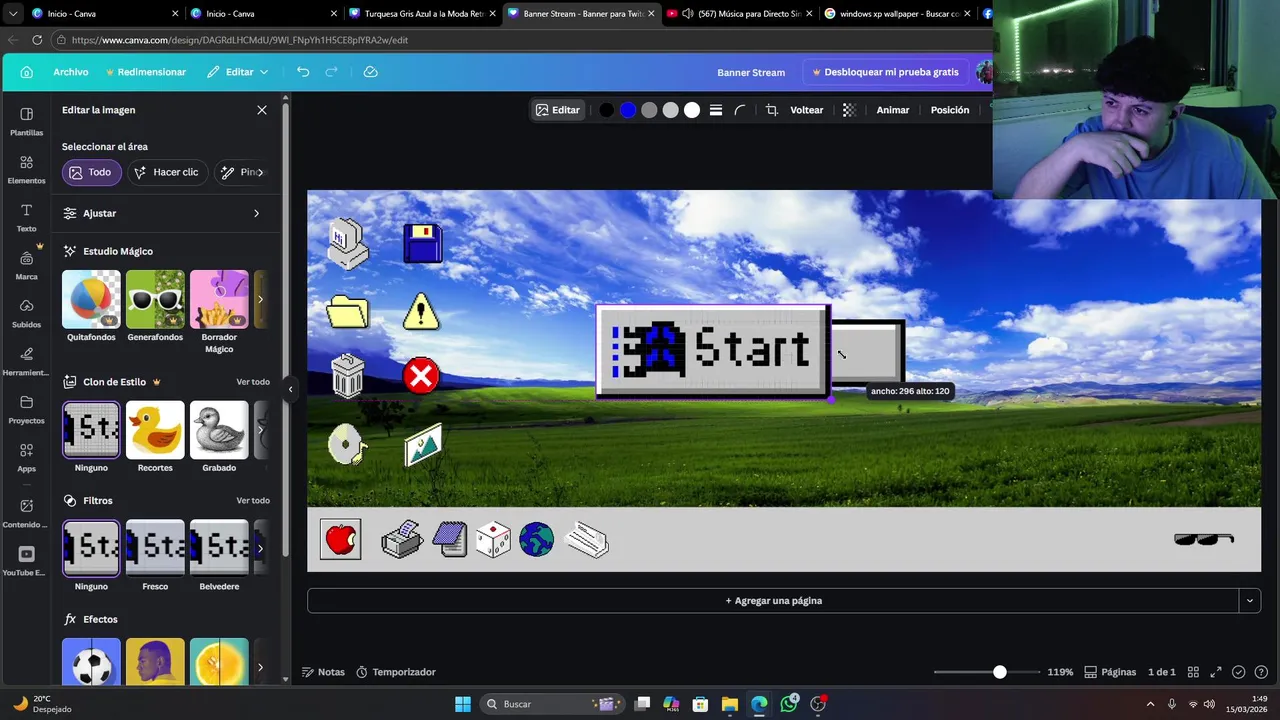This screenshot has width=1280, height=720.
Task: Pick the blue color swatch
Action: coord(628,110)
